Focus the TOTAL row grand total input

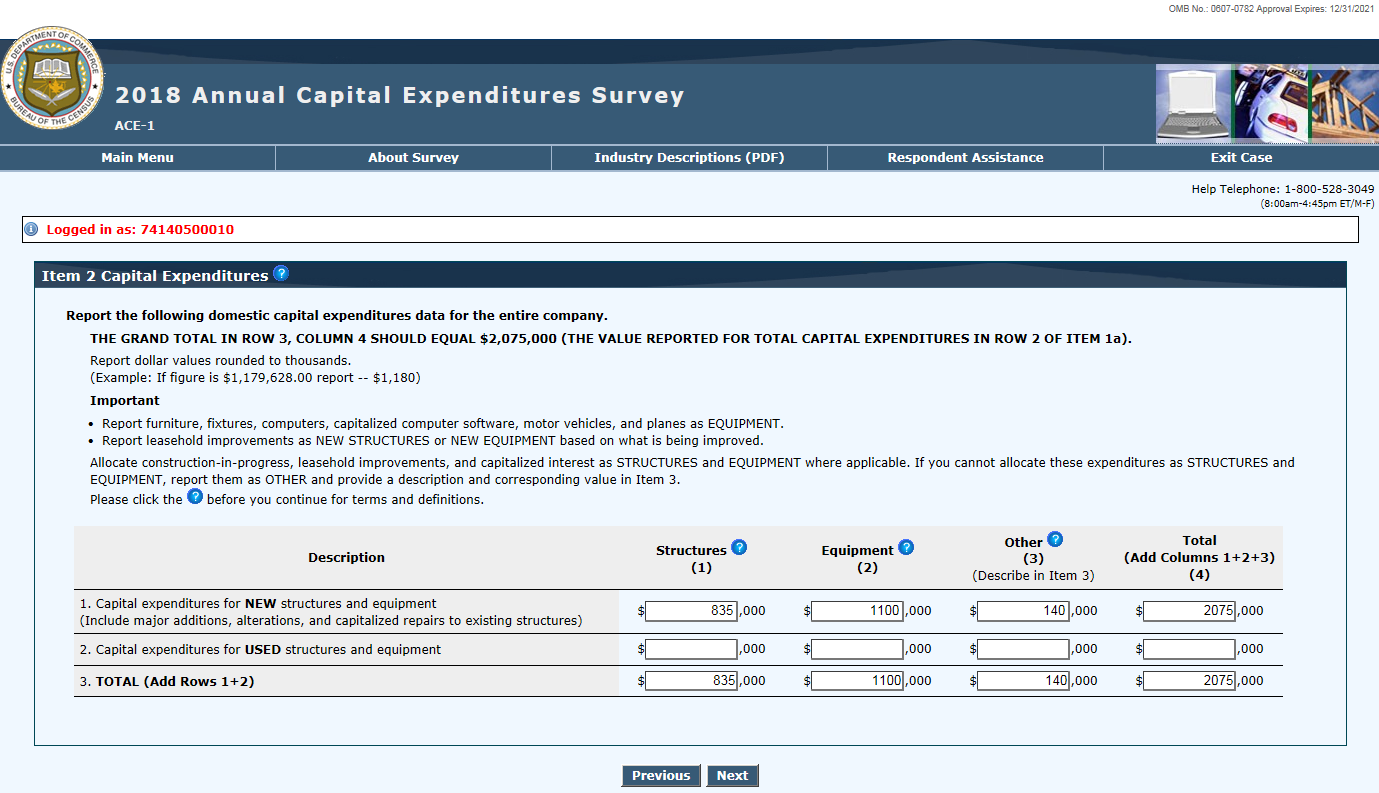(x=1189, y=681)
